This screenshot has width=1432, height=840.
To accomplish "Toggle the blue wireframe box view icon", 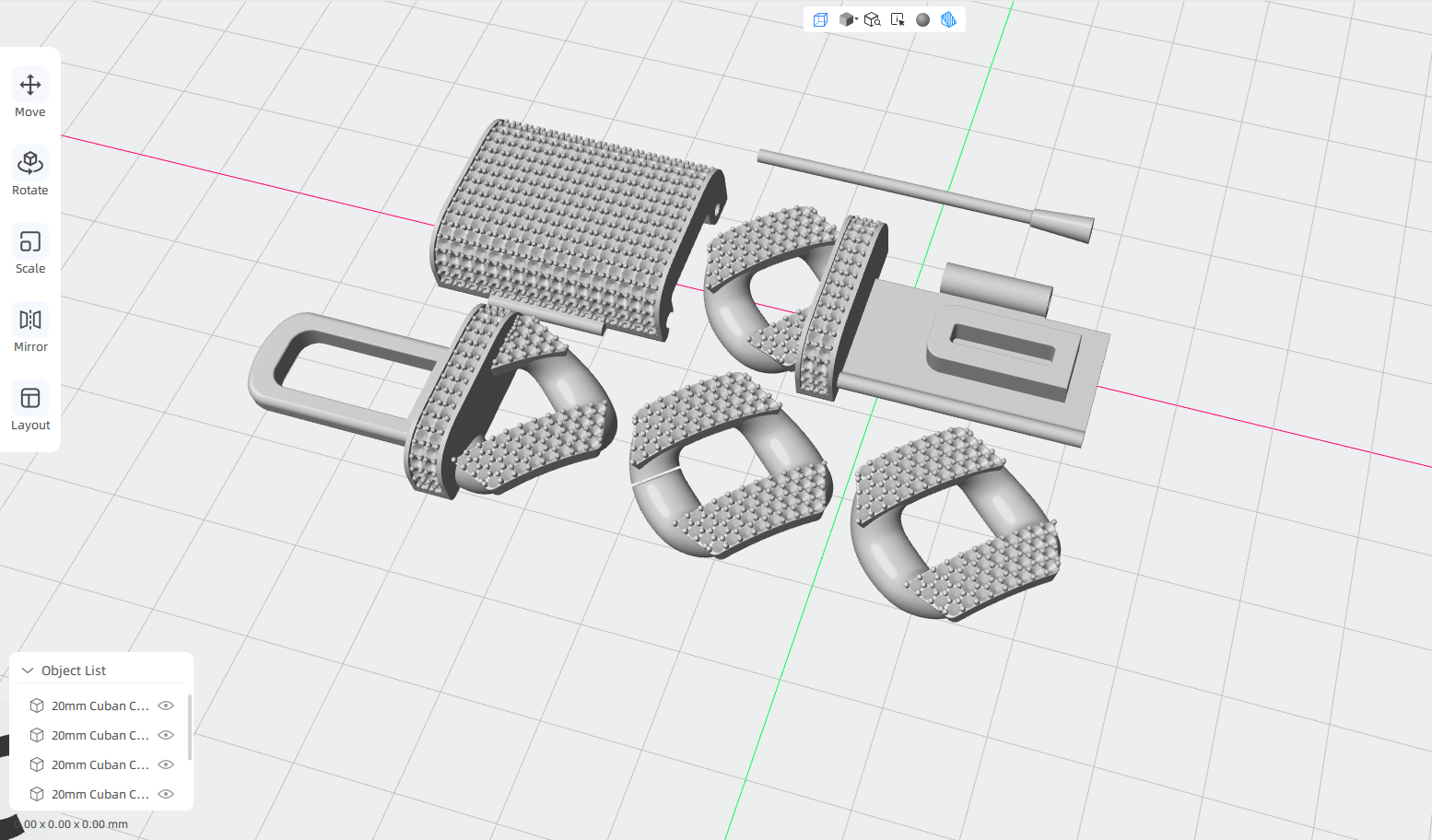I will click(x=820, y=19).
